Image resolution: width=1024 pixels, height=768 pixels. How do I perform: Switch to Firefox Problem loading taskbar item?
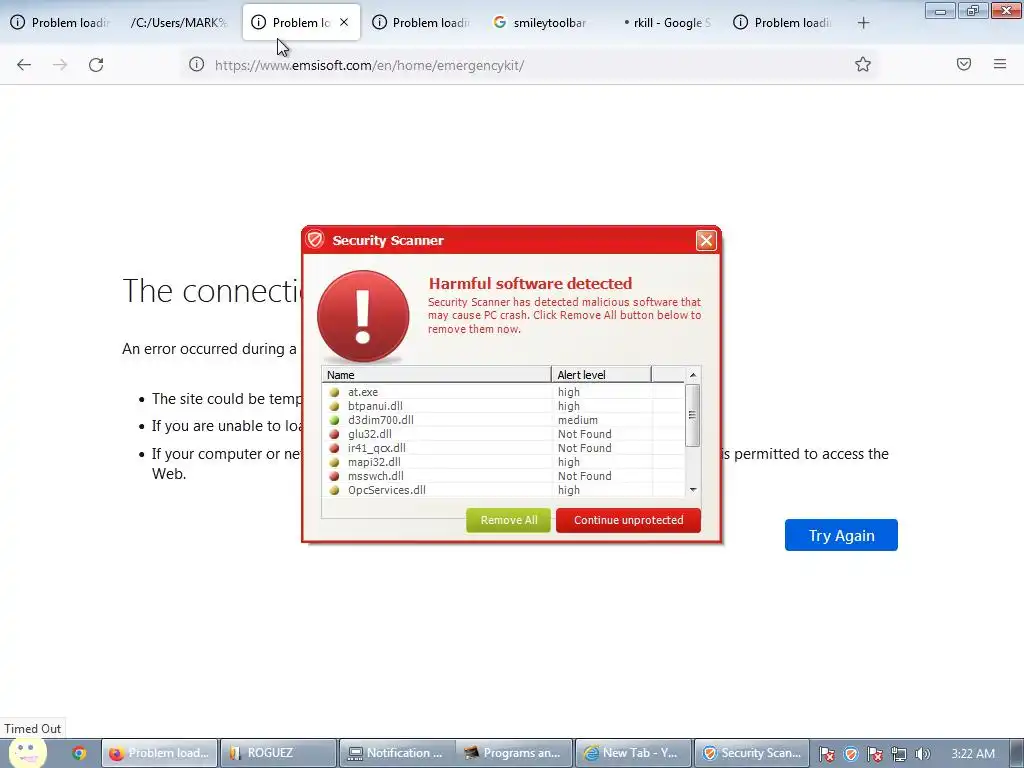click(159, 753)
